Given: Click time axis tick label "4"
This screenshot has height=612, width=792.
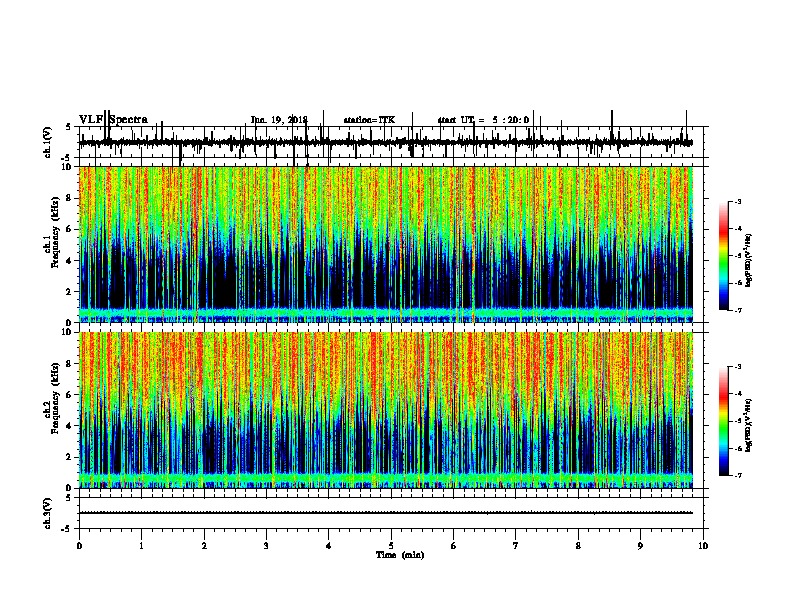Looking at the screenshot, I should tap(329, 546).
